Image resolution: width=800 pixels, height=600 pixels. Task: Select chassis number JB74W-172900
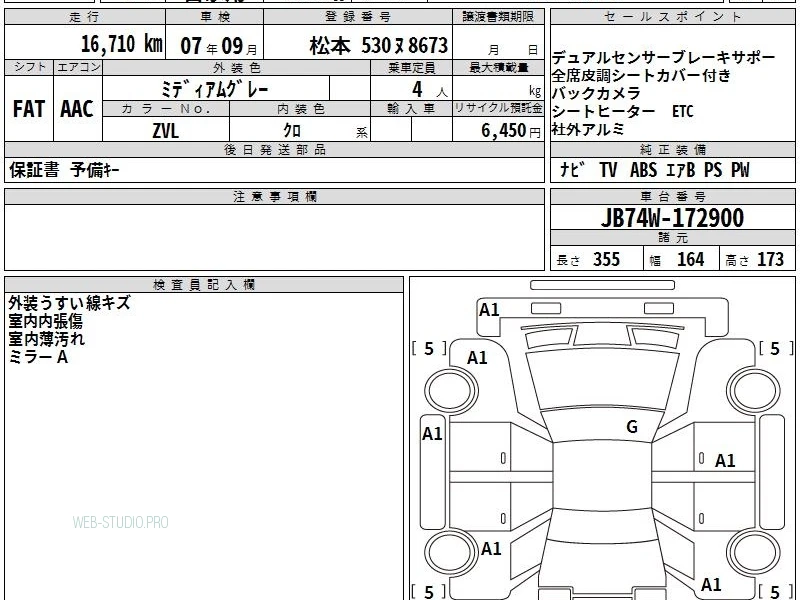672,218
